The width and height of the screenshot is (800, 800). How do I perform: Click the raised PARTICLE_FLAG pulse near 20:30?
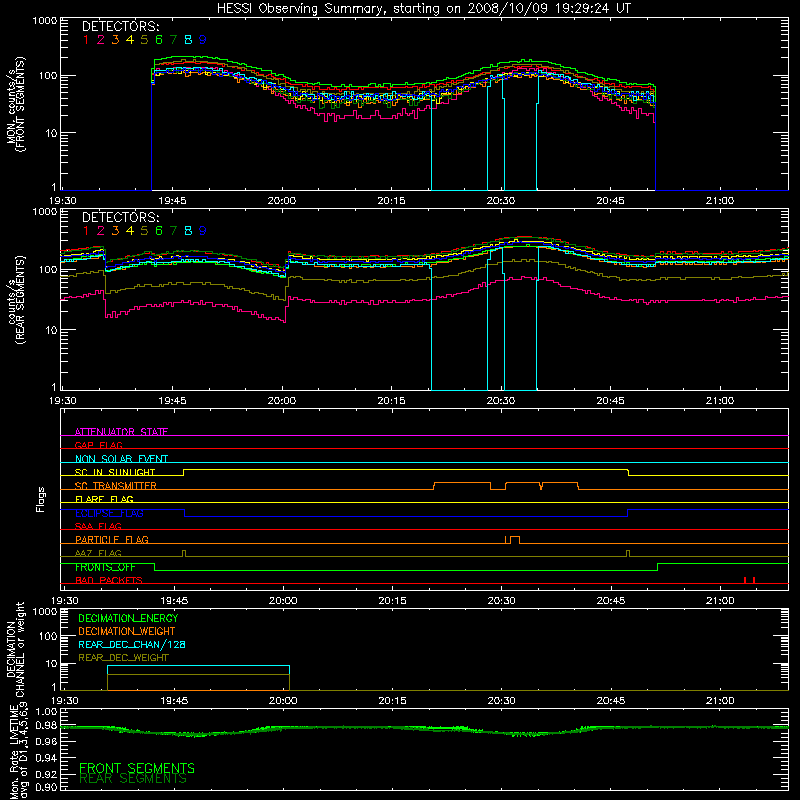[514, 539]
